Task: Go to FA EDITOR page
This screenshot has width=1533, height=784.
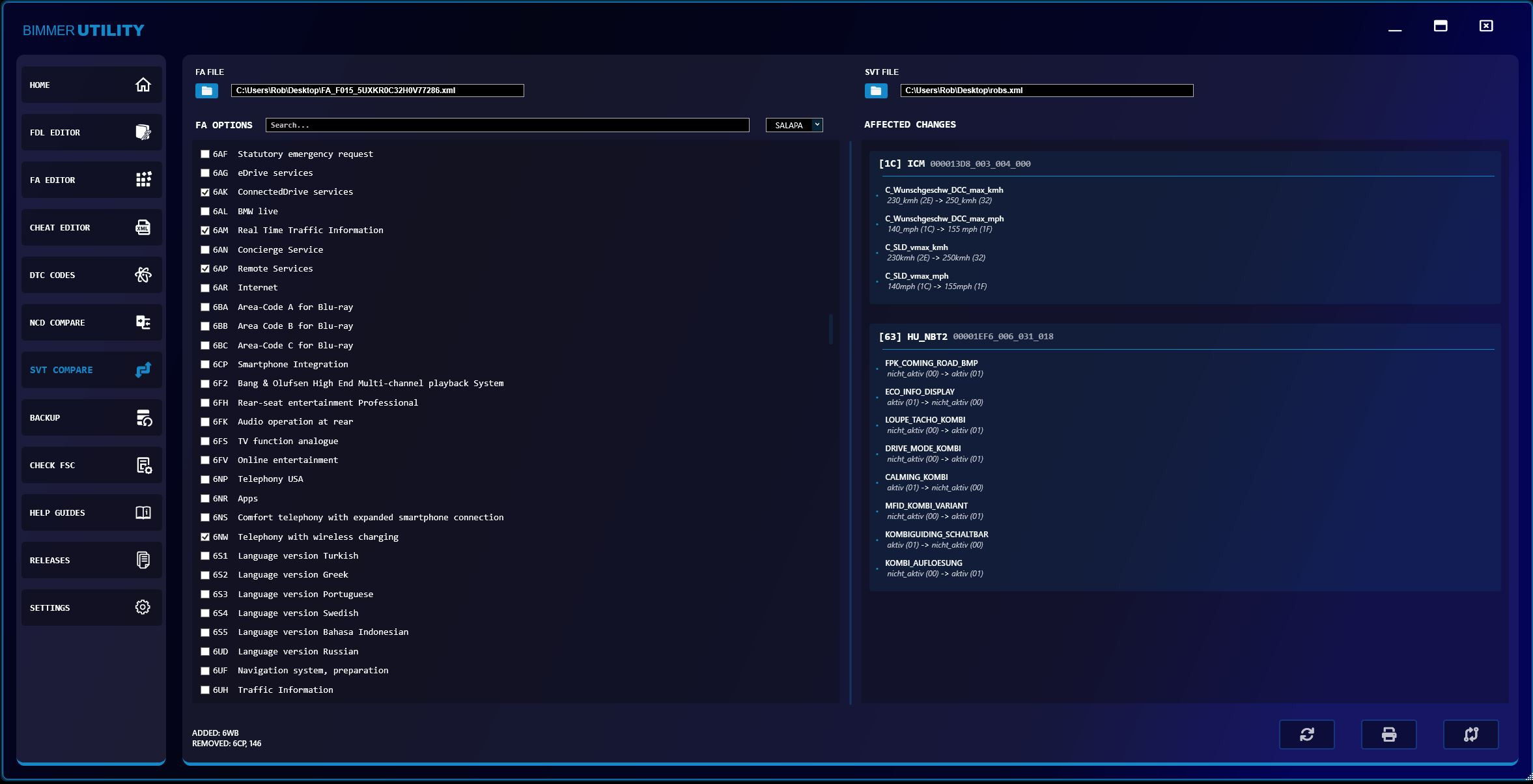Action: coord(91,180)
